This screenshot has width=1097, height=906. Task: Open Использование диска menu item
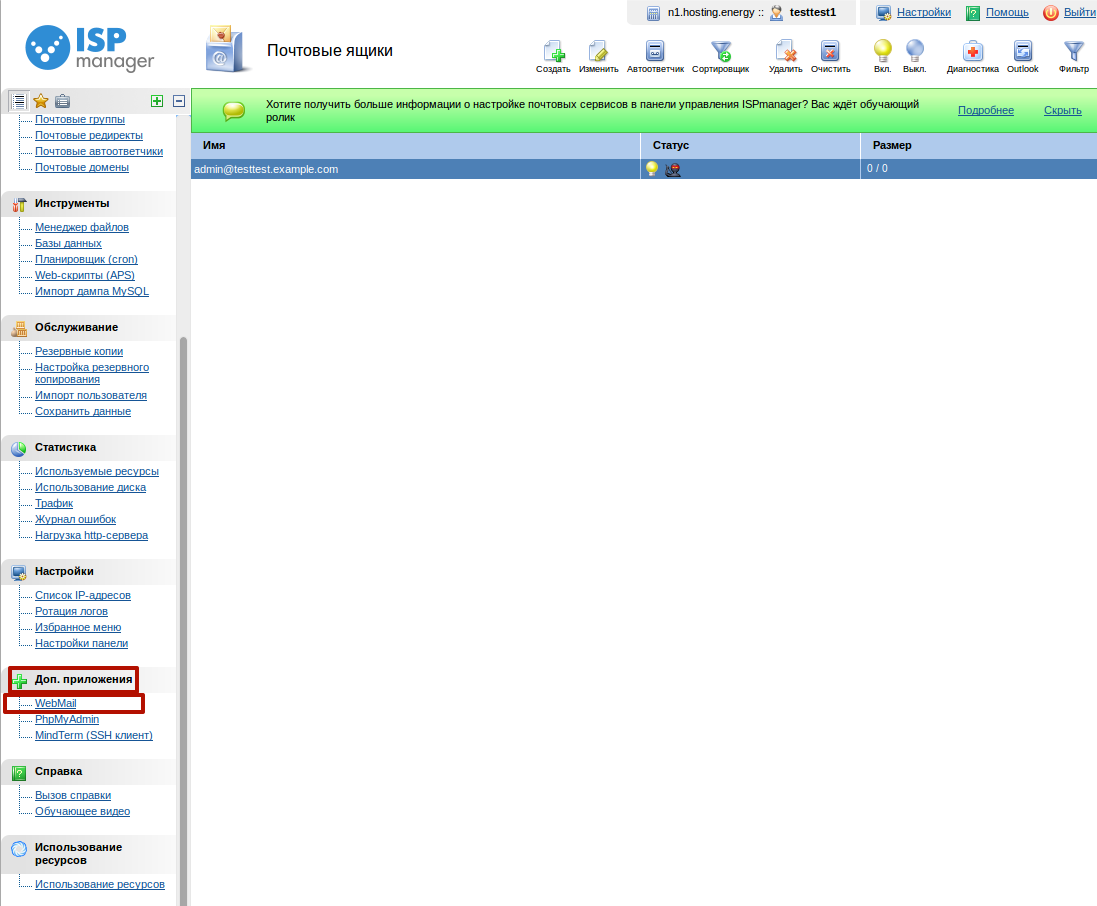pos(90,488)
